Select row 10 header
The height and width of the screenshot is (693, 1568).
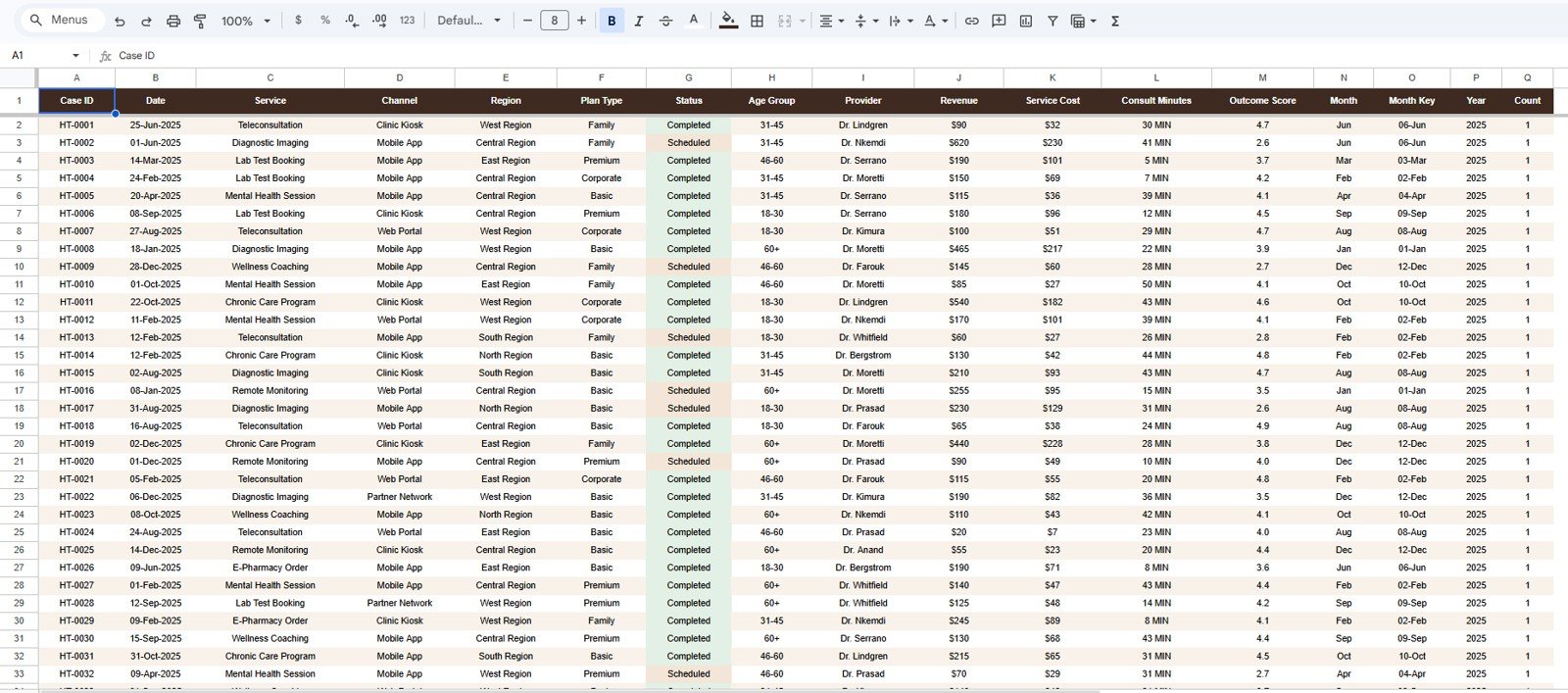click(19, 267)
